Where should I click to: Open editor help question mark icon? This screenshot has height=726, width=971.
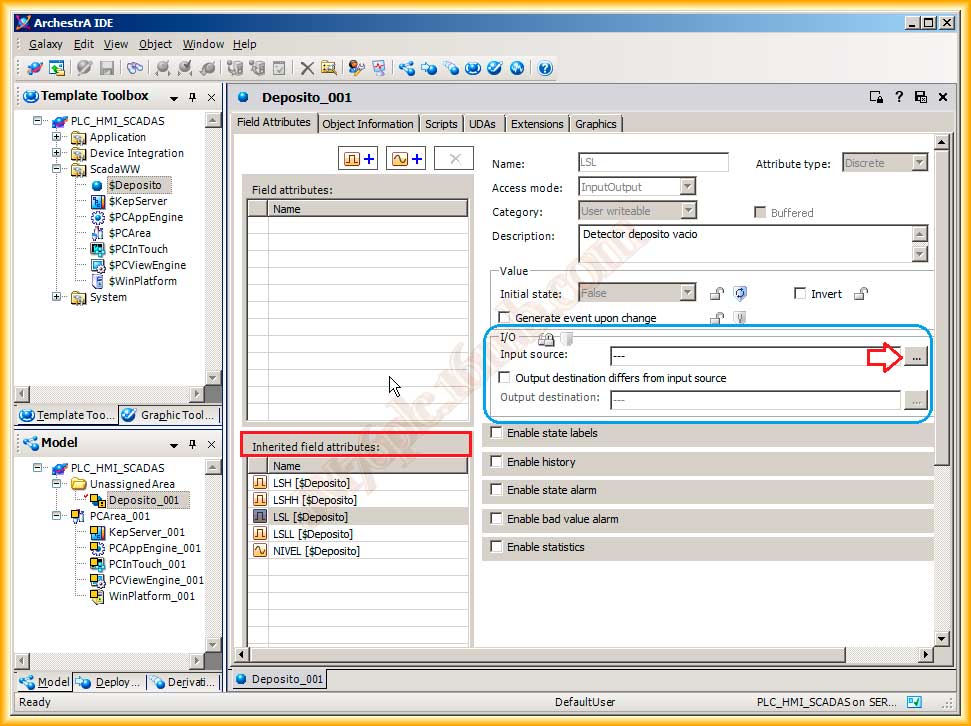click(898, 97)
